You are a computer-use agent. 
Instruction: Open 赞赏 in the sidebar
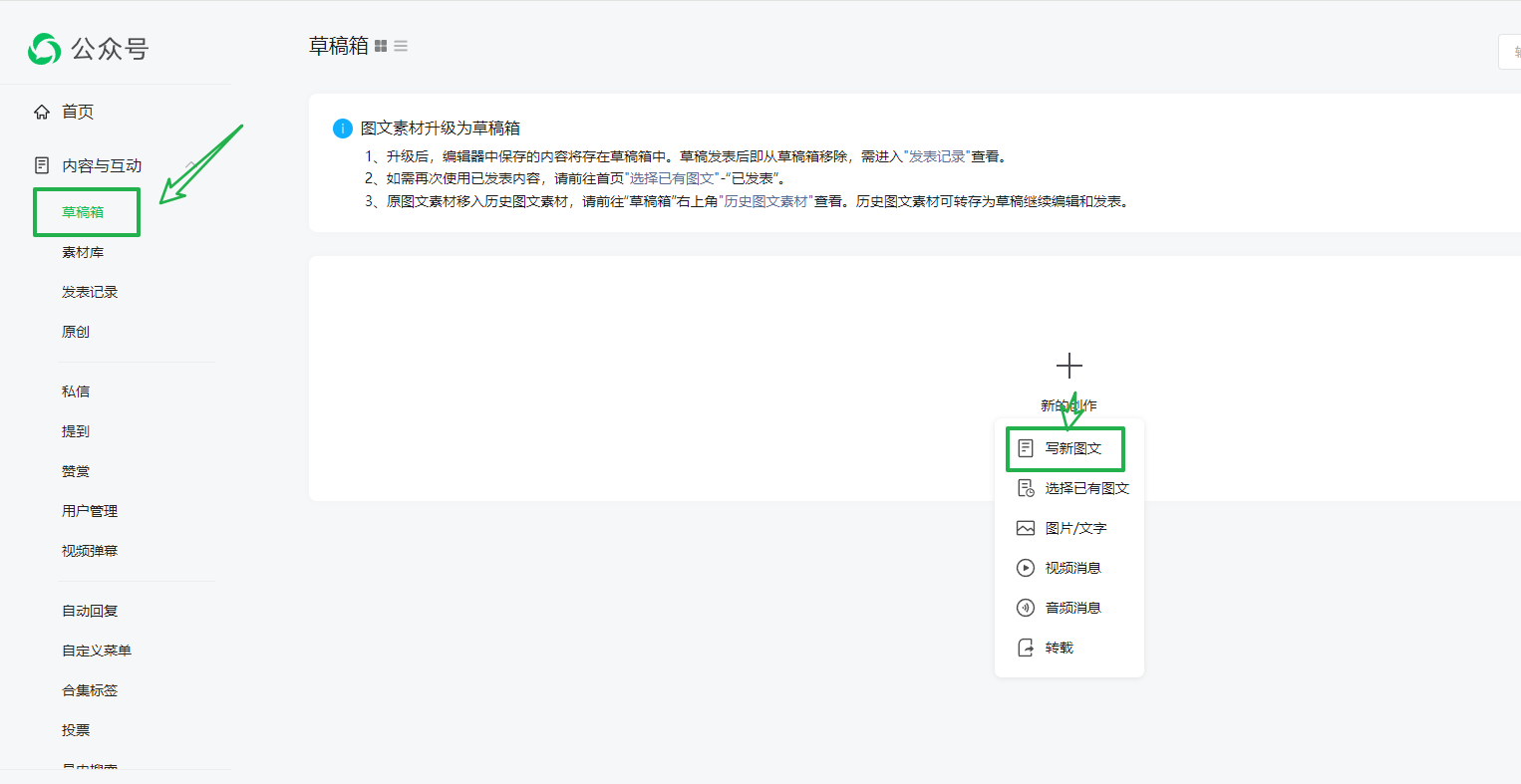coord(76,471)
